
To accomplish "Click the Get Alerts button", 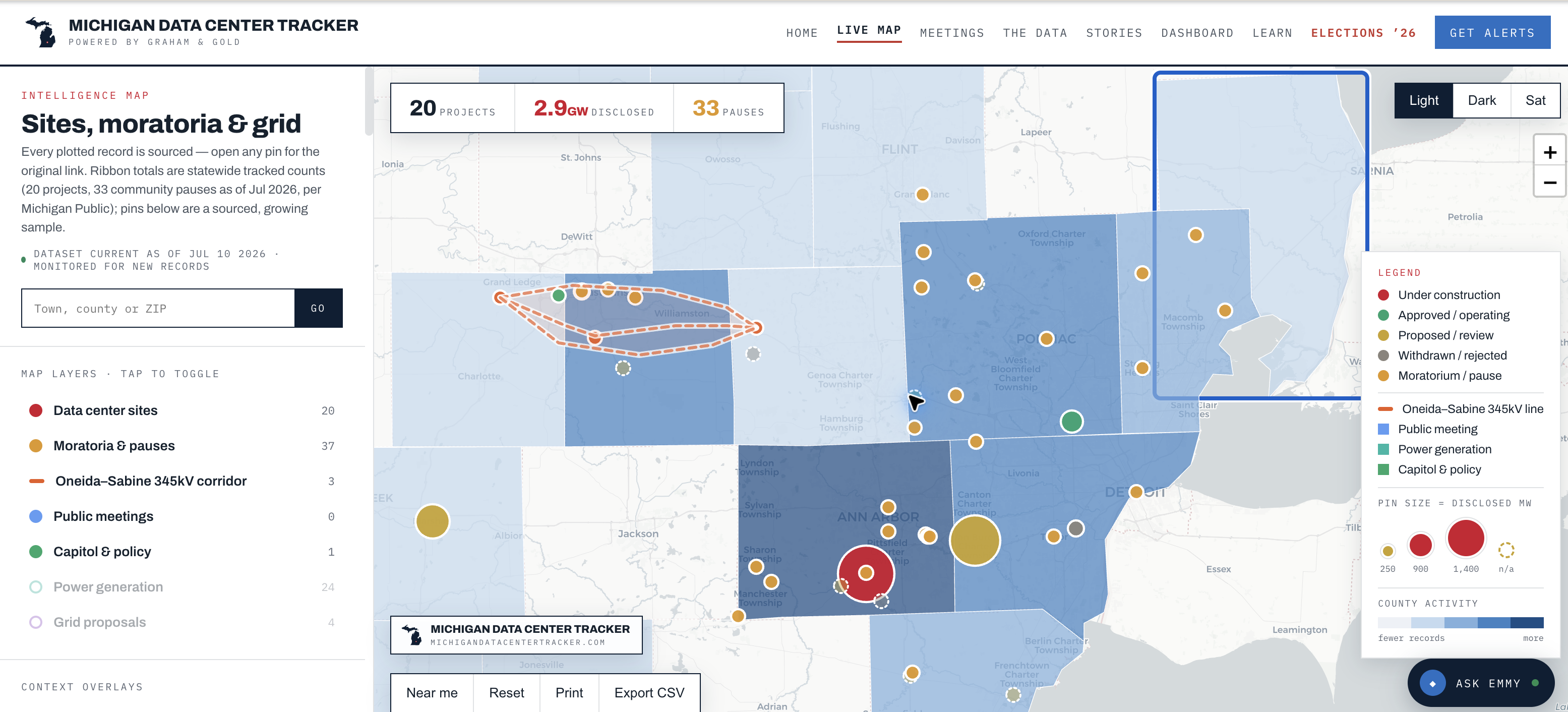I will [x=1492, y=33].
